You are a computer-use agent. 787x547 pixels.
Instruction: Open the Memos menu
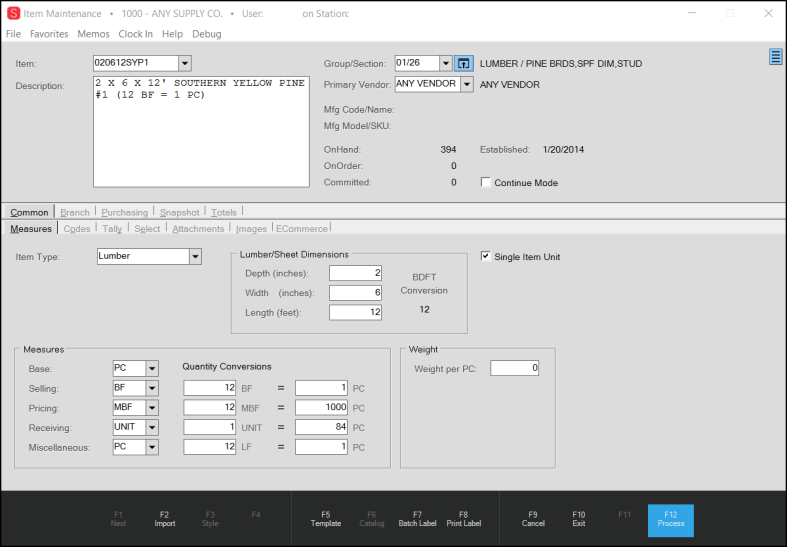click(x=93, y=34)
